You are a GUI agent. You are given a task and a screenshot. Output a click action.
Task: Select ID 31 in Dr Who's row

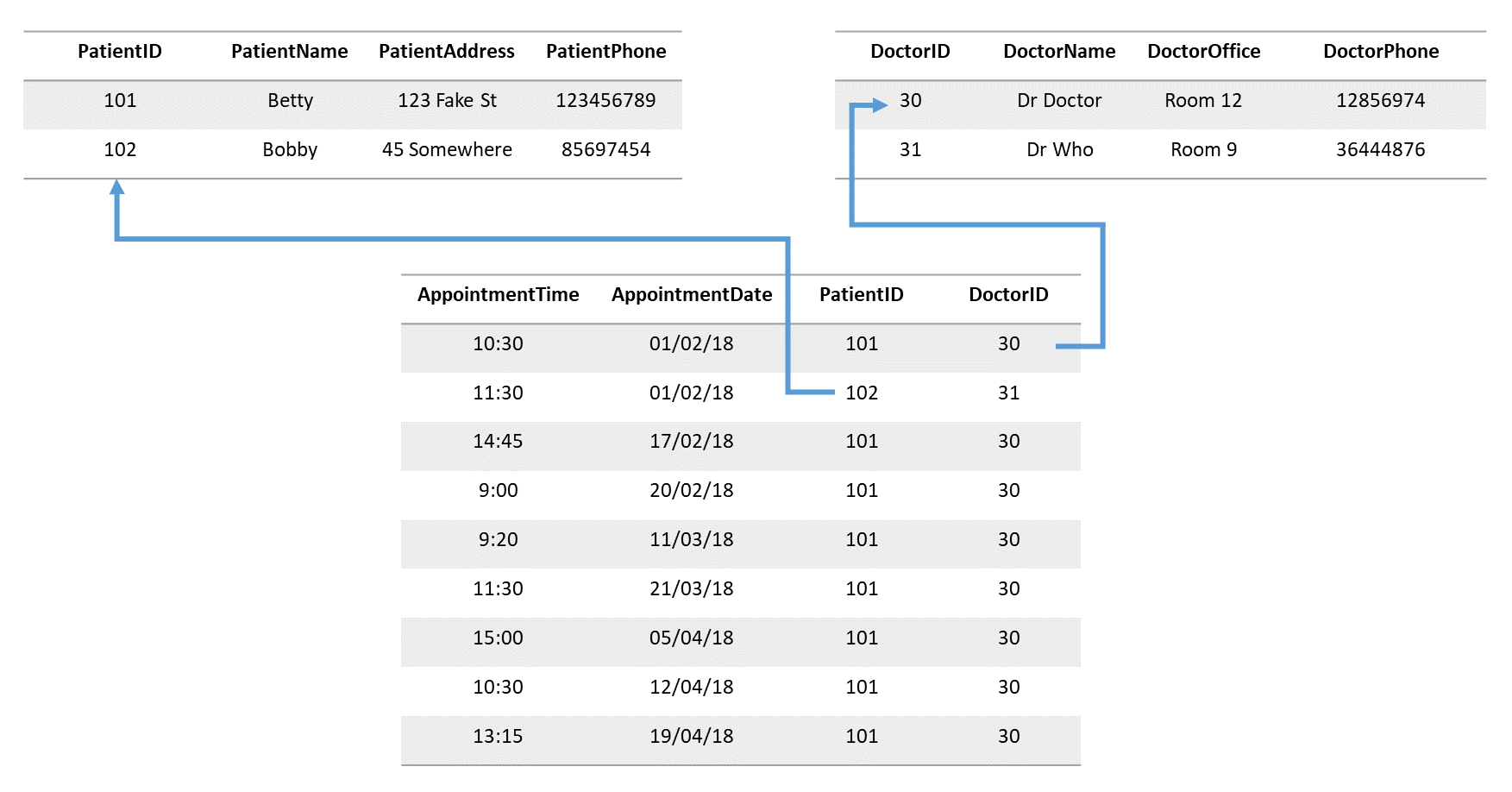(x=911, y=150)
